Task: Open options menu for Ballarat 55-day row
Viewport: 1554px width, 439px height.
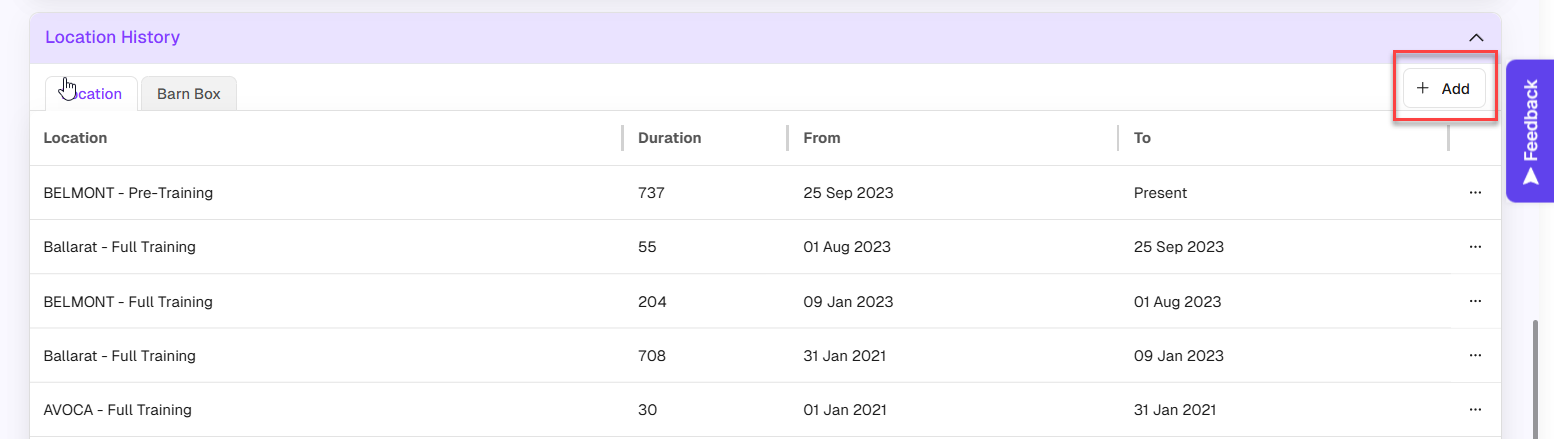Action: coord(1475,247)
